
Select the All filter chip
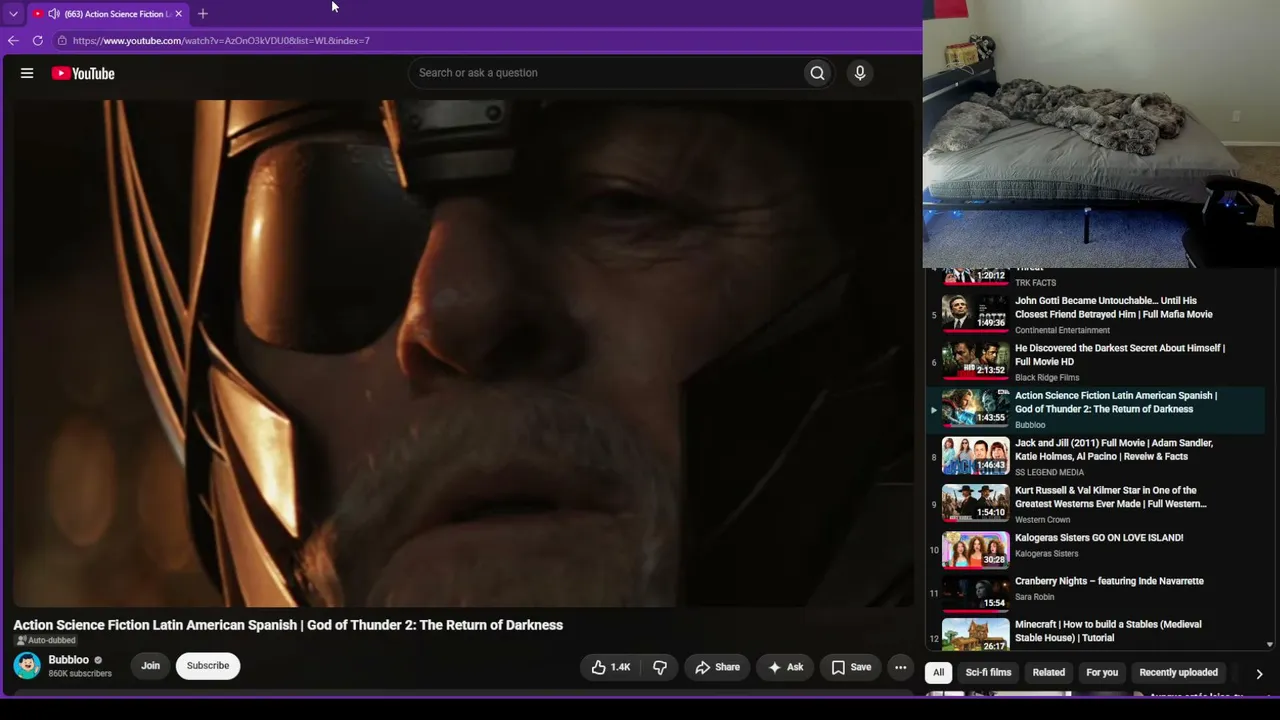938,673
